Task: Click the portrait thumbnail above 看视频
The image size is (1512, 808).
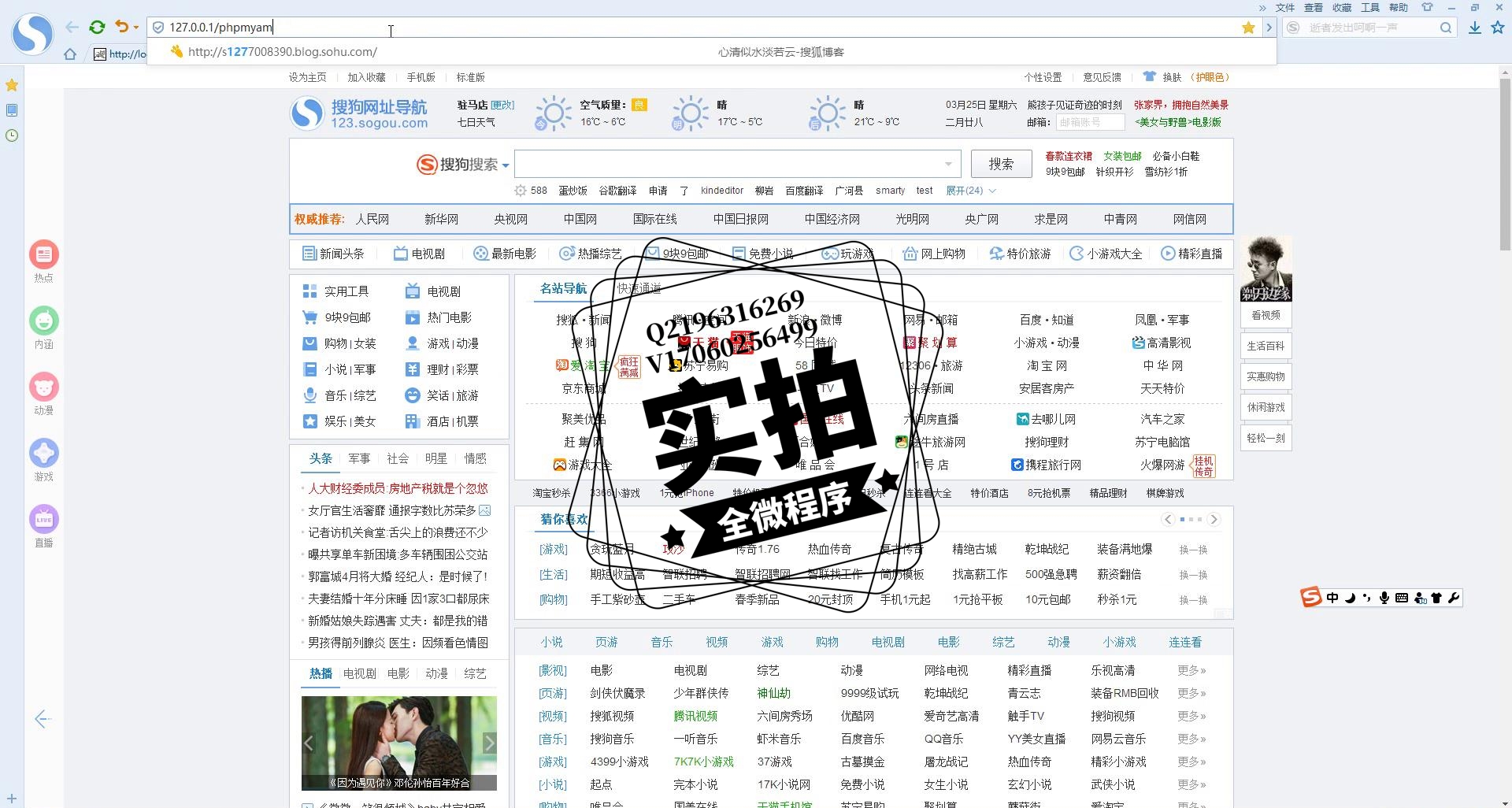Action: (1266, 269)
